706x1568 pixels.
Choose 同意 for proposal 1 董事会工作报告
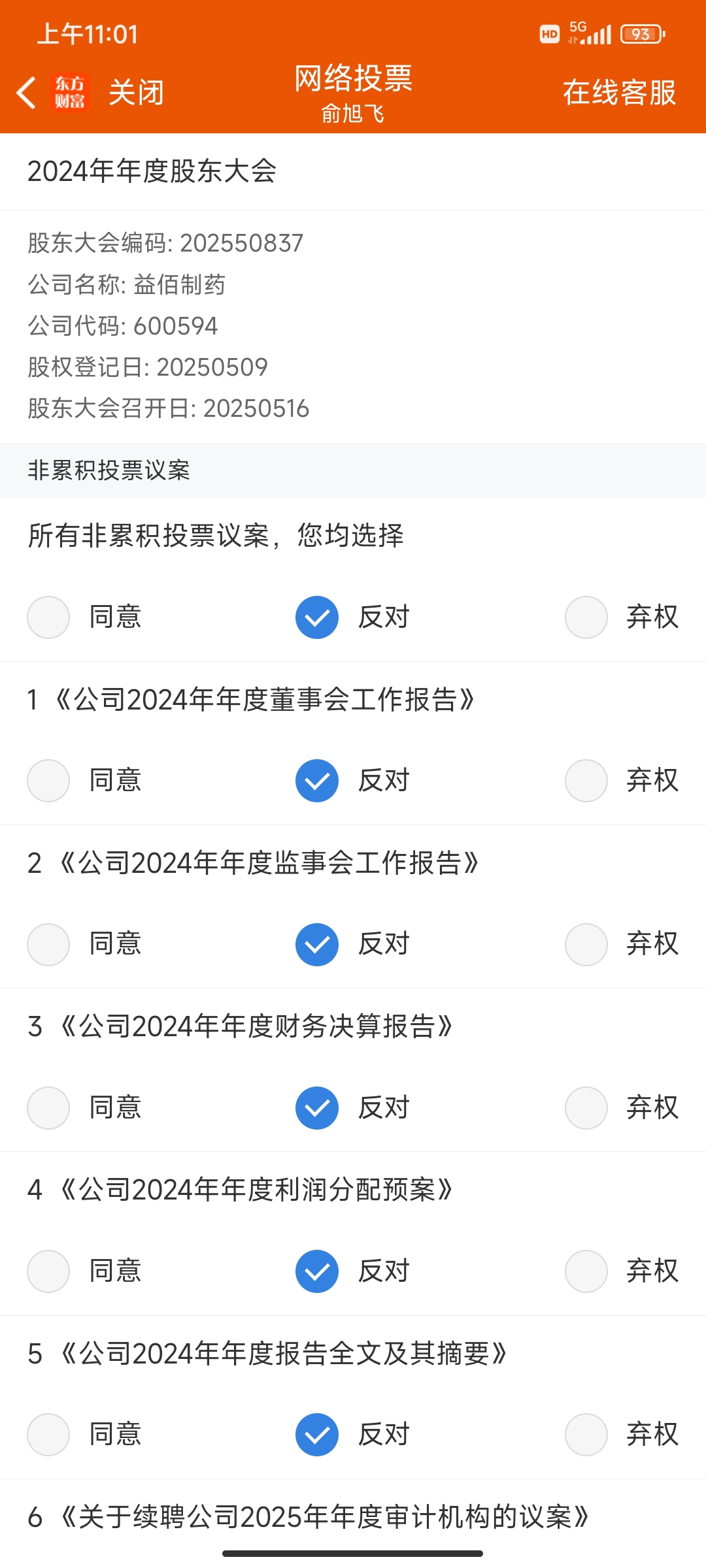pos(48,781)
